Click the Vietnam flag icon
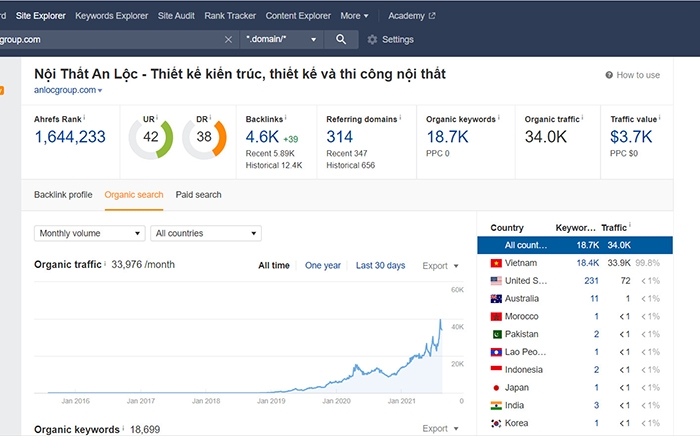 [496, 263]
